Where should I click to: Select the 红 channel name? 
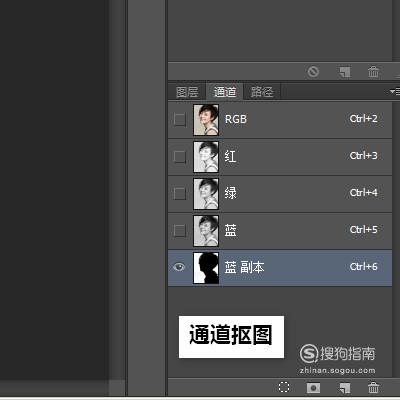tap(230, 156)
